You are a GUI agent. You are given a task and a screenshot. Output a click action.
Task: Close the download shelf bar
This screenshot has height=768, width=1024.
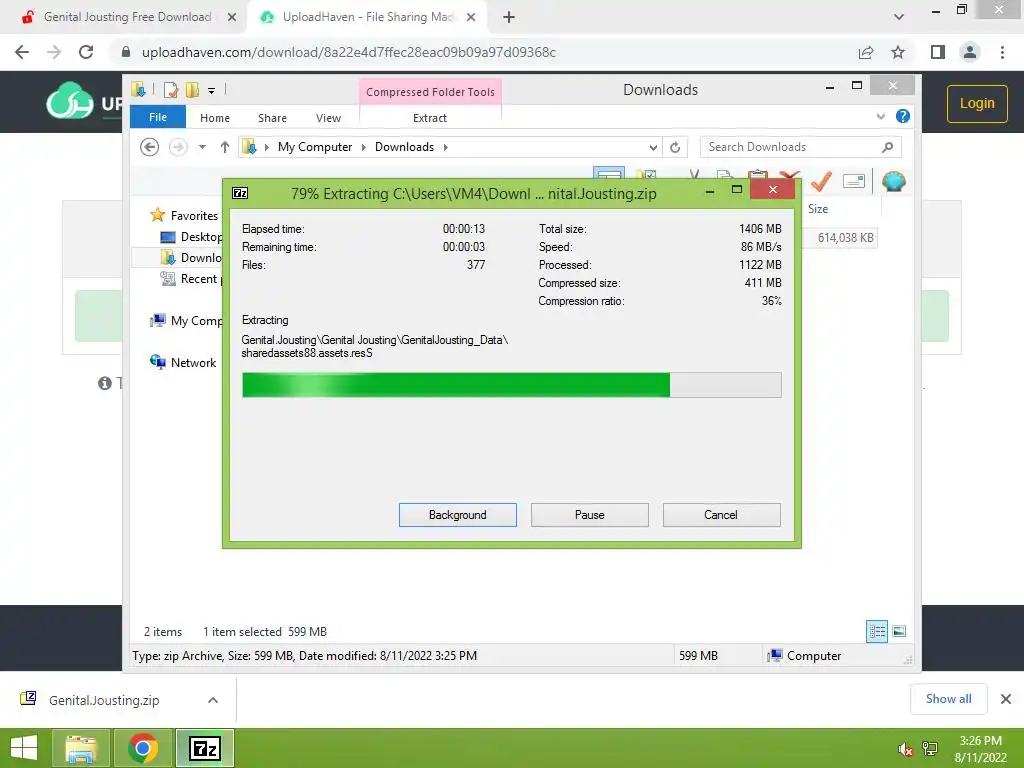(1006, 699)
